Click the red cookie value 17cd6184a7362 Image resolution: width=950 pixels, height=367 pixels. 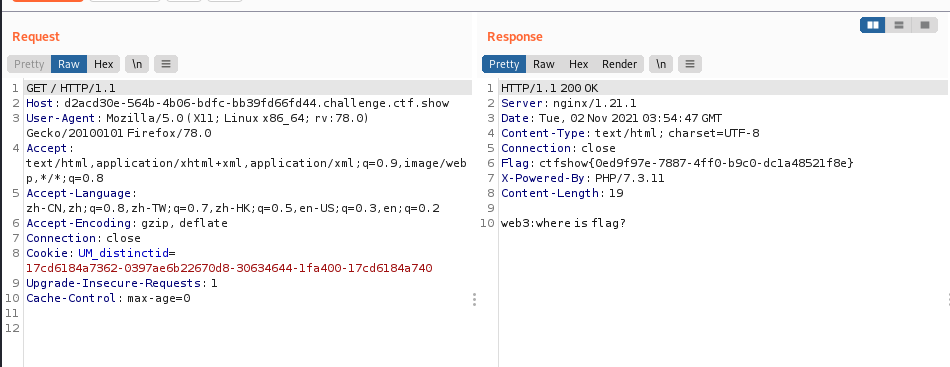(229, 268)
